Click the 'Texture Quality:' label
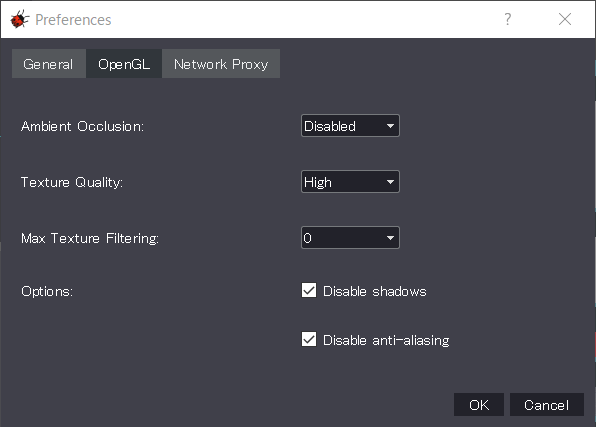 click(72, 183)
